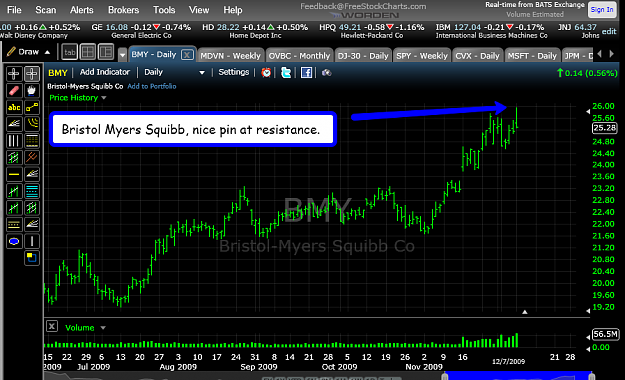625x380 pixels.
Task: Open the Alerts menu
Action: tap(82, 10)
